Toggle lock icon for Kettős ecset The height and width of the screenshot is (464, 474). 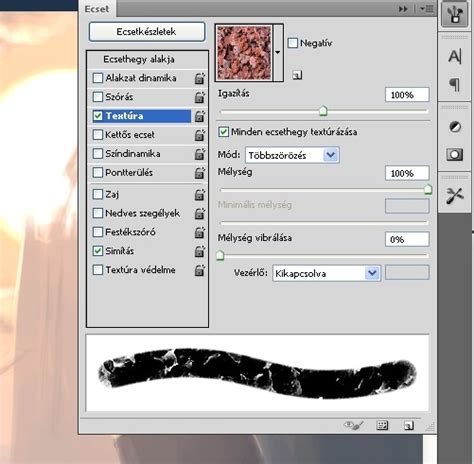(199, 135)
